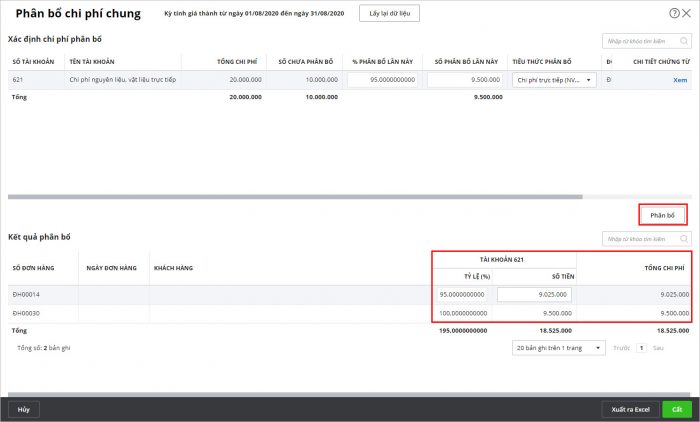Go to previous page with Trước

621,348
